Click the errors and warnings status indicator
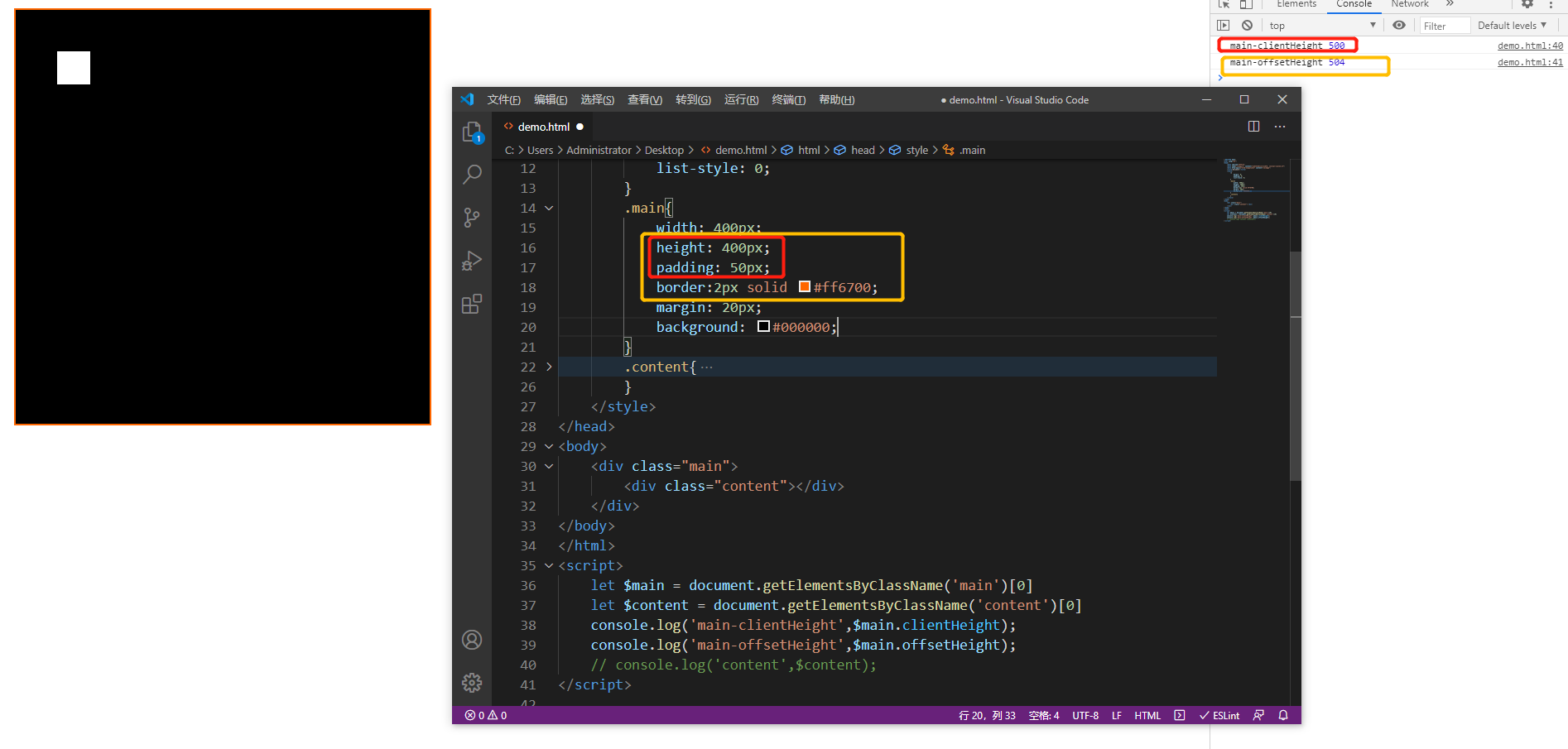This screenshot has height=749, width=1568. 486,715
